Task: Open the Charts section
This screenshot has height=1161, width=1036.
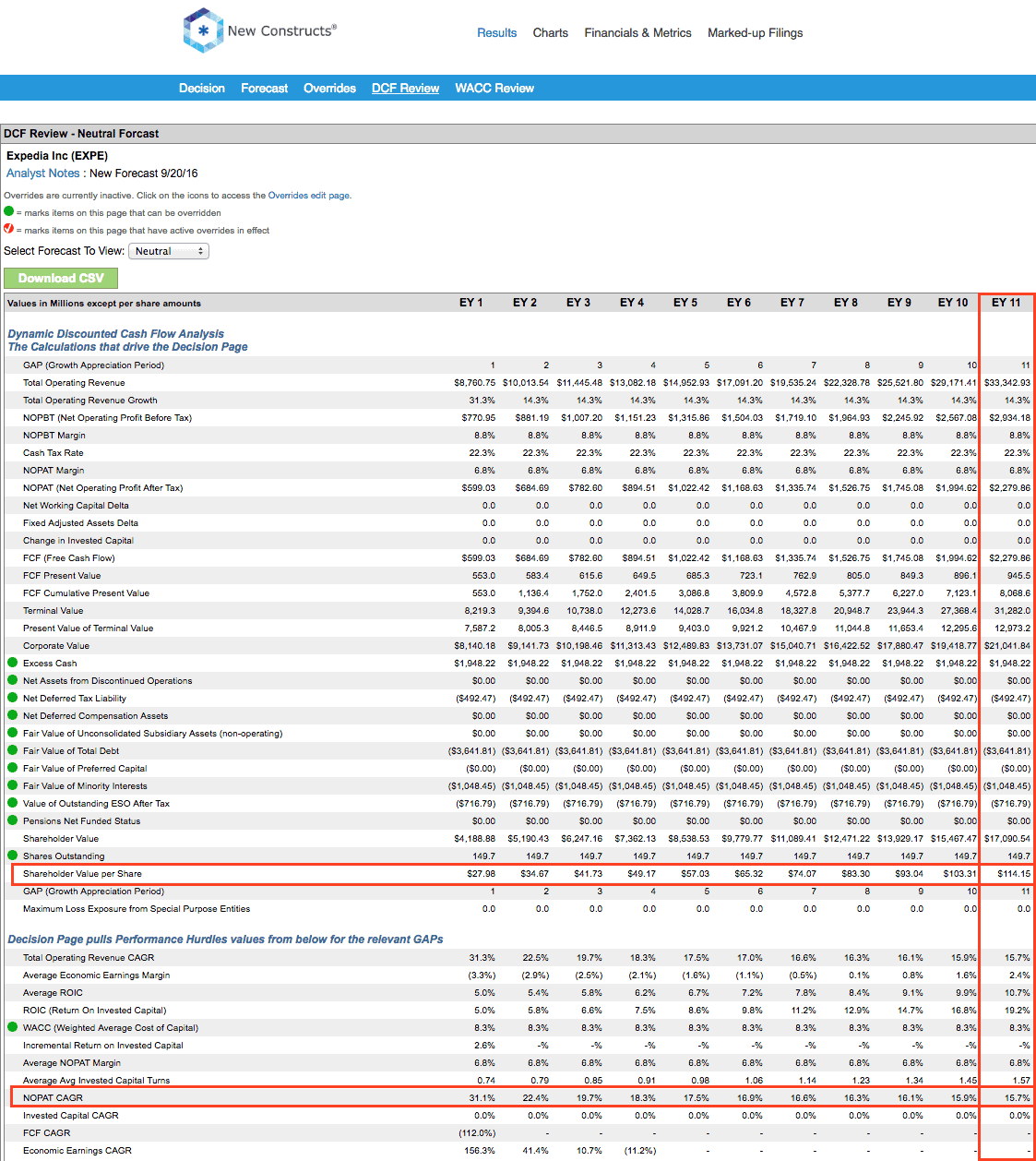Action: pyautogui.click(x=551, y=32)
